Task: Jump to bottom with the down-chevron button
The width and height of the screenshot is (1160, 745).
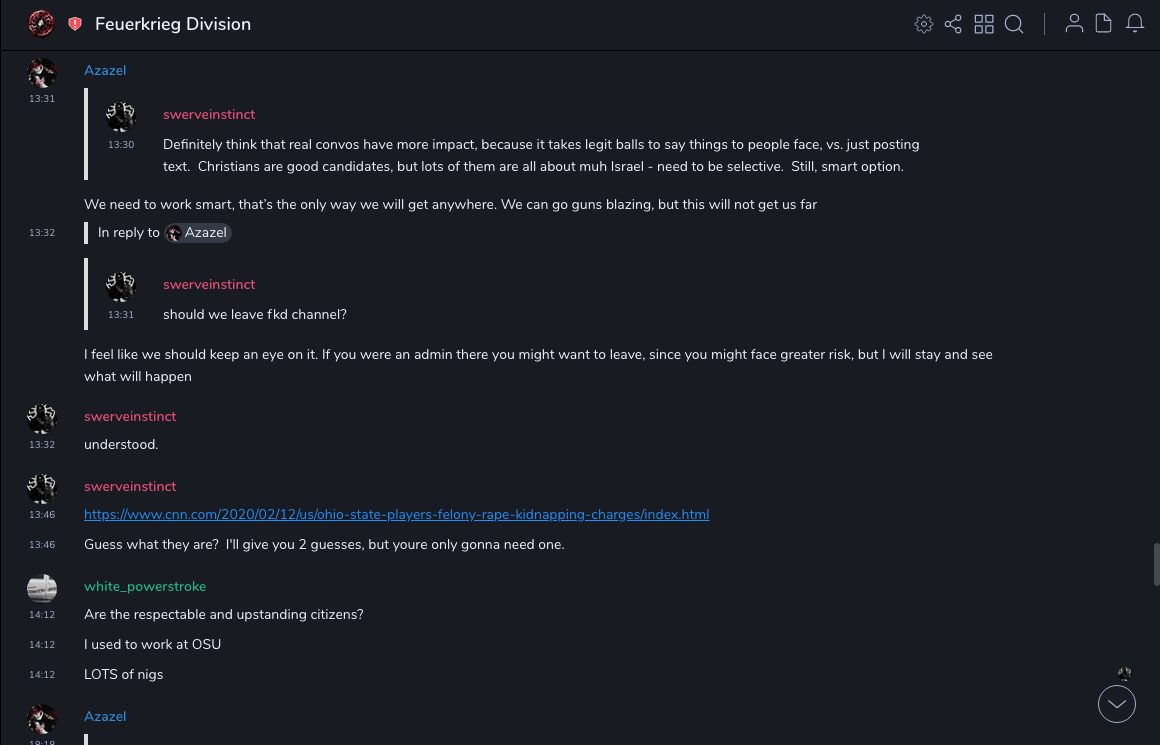Action: coord(1117,704)
